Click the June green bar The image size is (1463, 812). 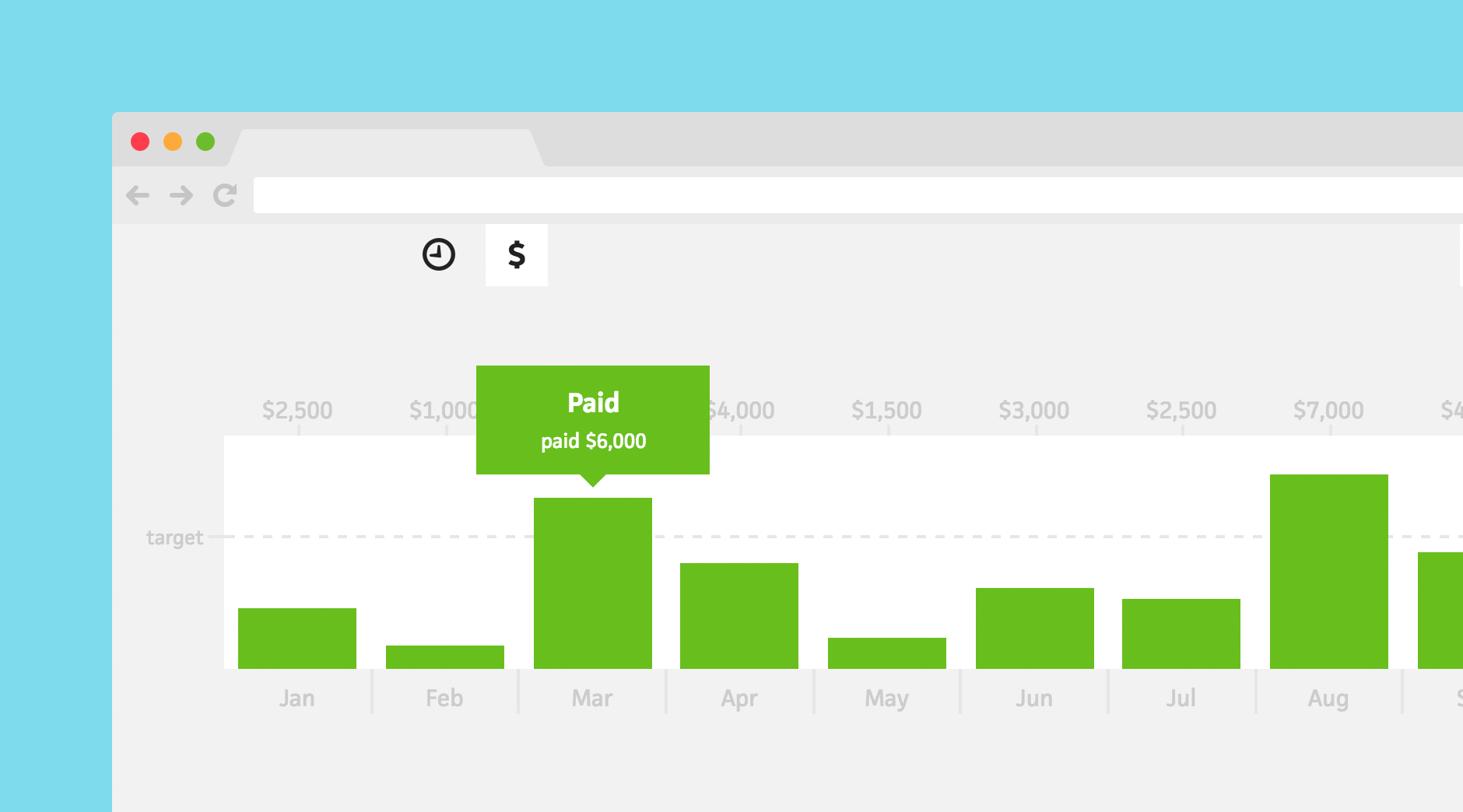[x=1035, y=628]
